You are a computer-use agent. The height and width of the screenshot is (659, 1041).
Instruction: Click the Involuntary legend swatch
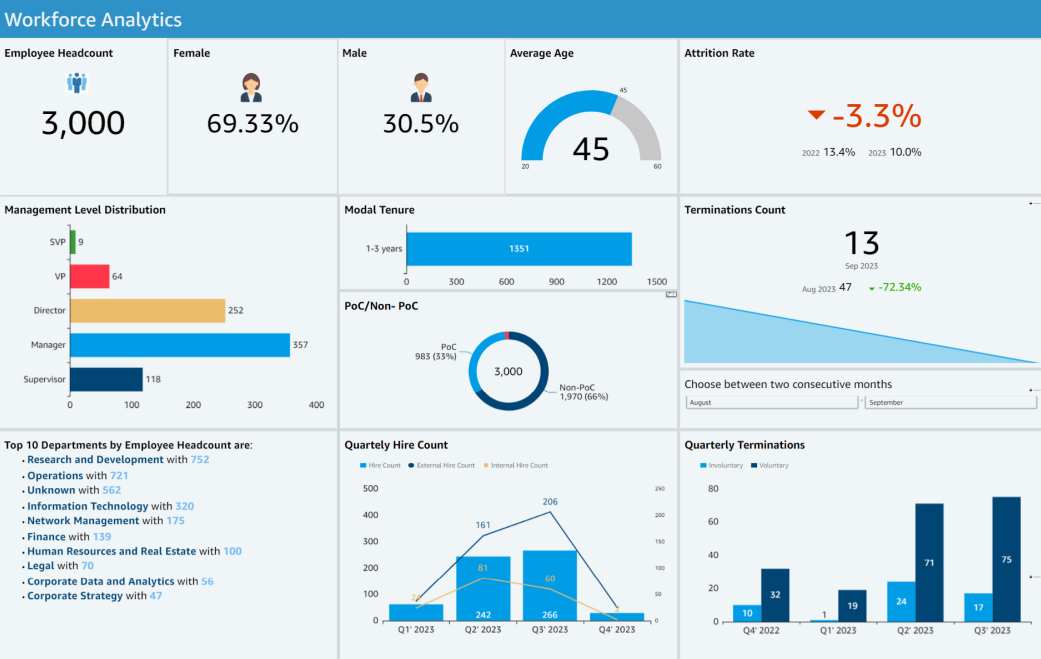tap(703, 465)
